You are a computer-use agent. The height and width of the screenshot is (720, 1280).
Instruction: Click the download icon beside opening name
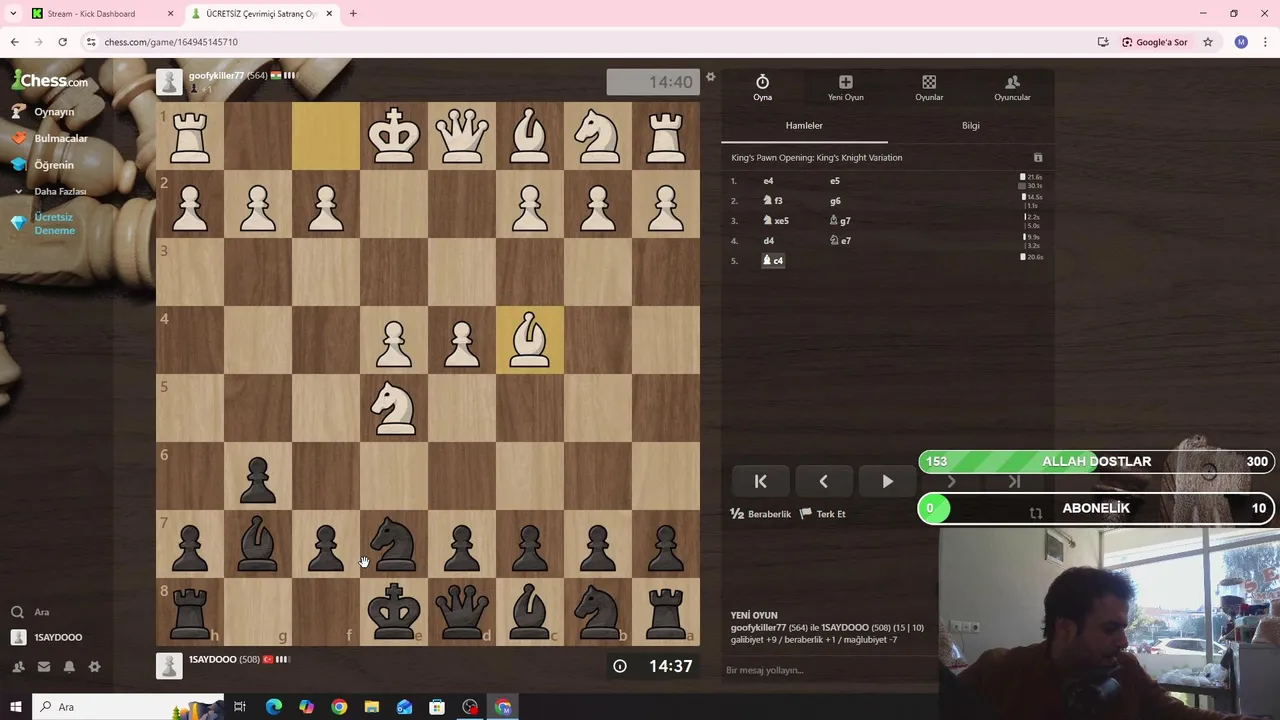click(1038, 158)
